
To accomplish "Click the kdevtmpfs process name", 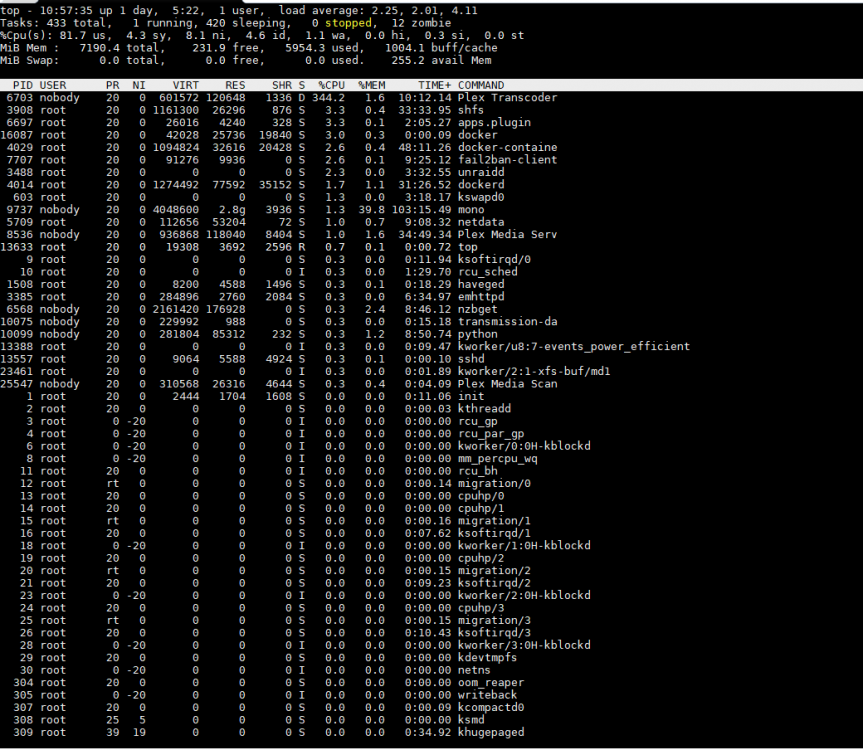I will pyautogui.click(x=488, y=658).
